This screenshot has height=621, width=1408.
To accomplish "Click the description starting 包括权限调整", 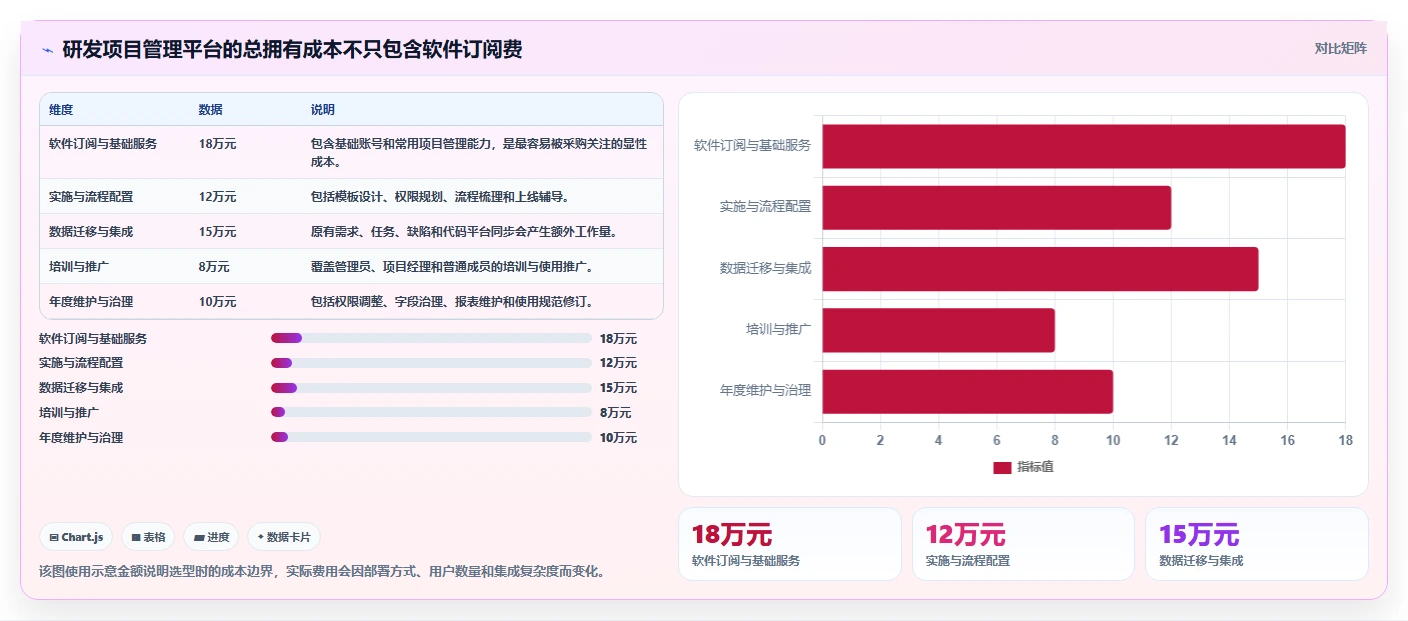I will pyautogui.click(x=453, y=302).
